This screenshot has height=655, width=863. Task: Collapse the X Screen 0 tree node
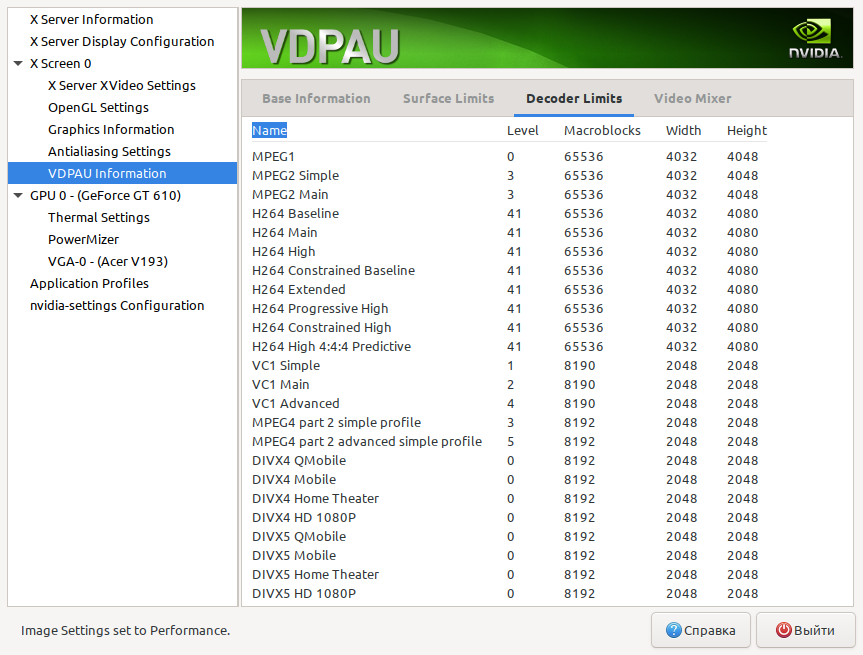18,63
